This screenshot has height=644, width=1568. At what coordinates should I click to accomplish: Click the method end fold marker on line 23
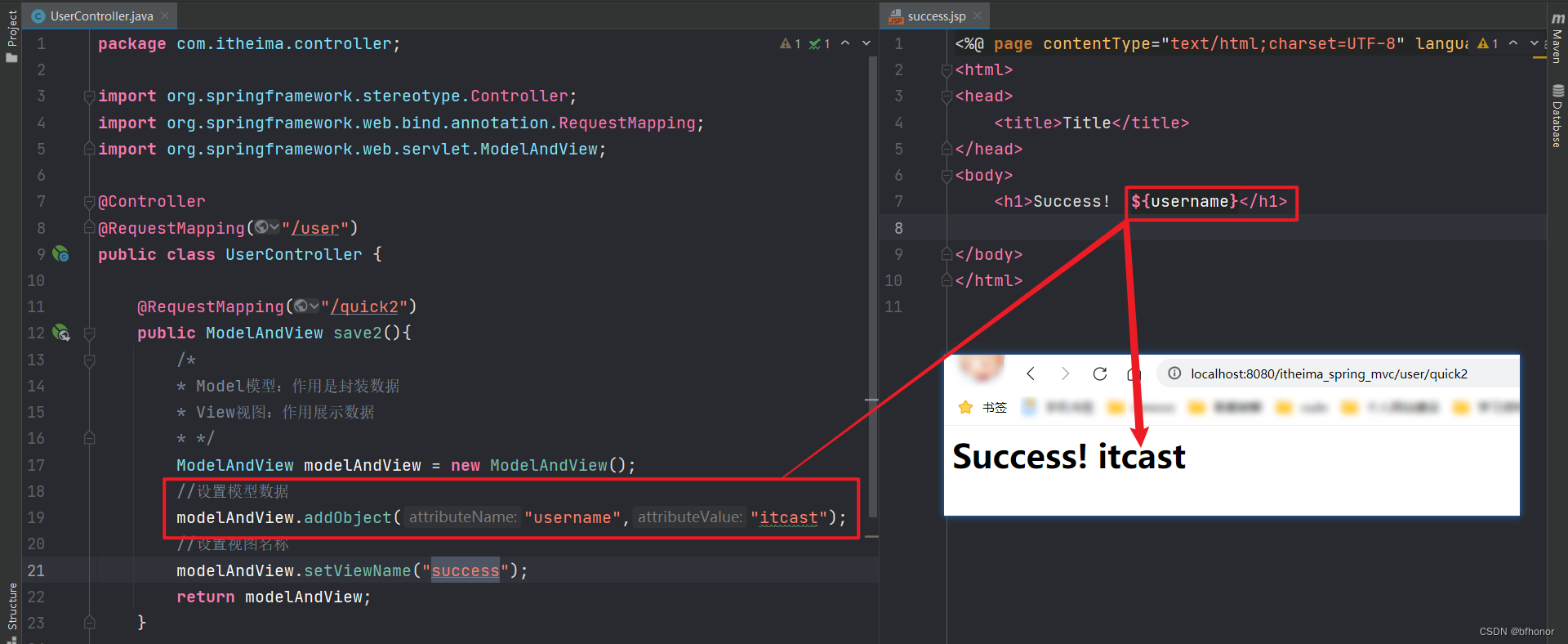[x=89, y=623]
